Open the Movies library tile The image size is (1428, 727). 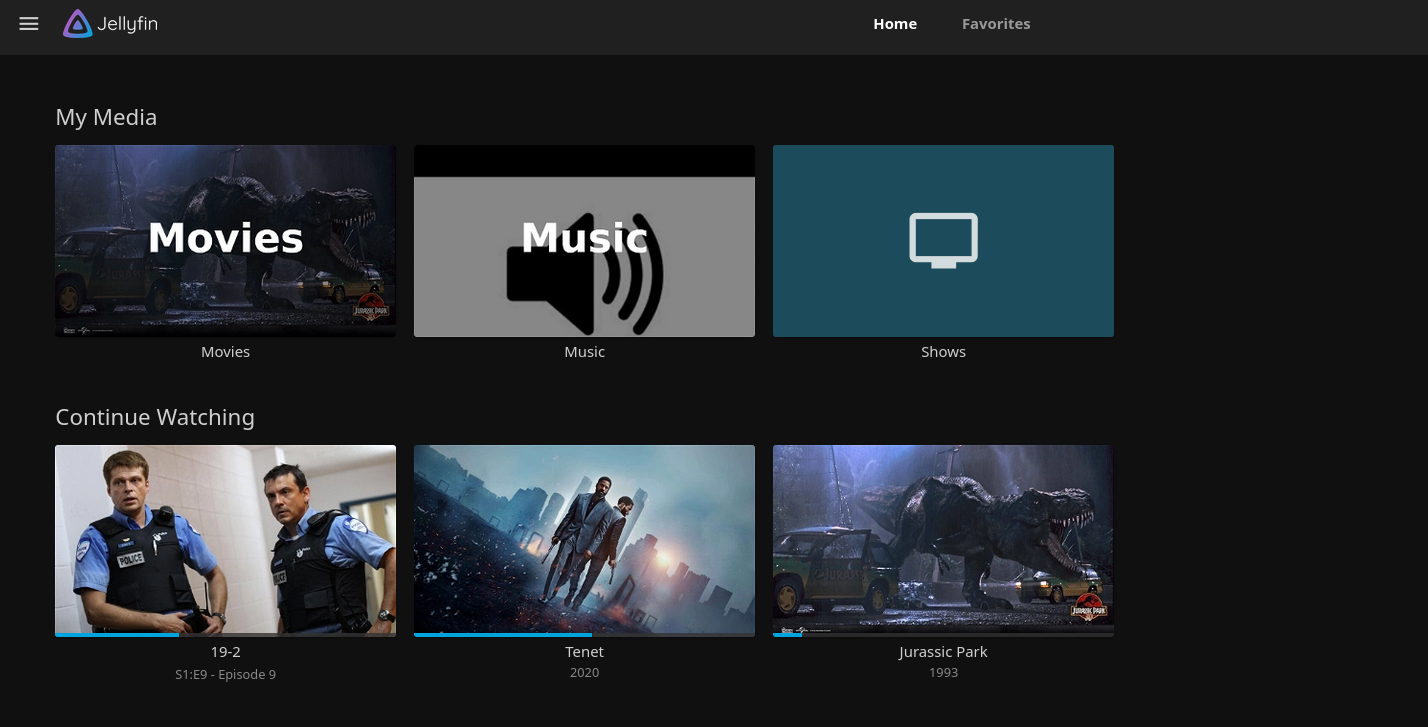point(225,240)
